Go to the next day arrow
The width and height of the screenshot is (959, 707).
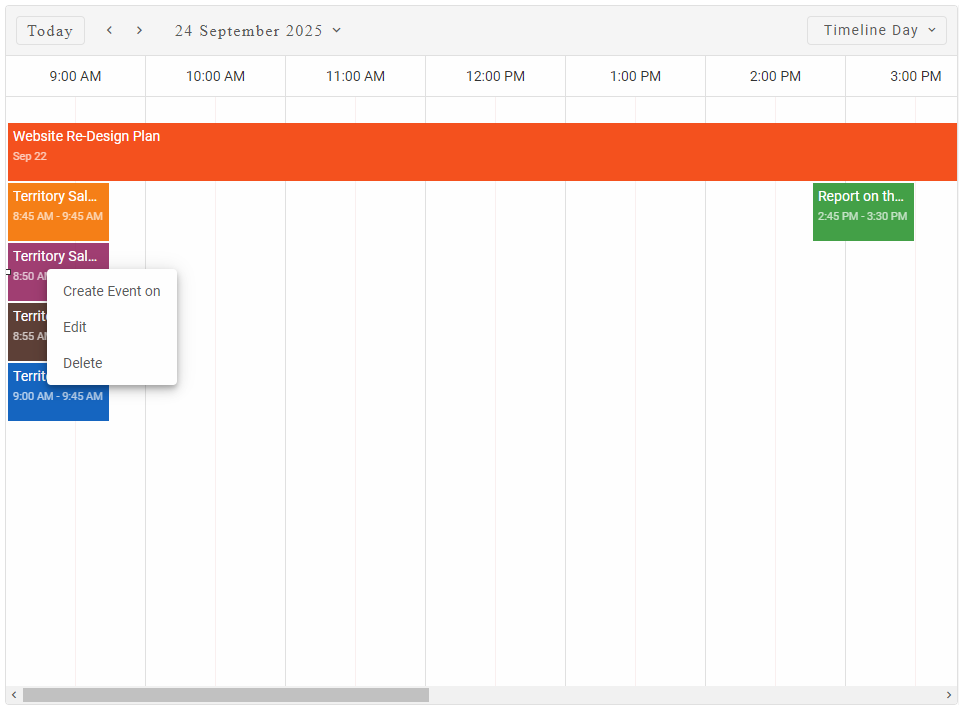click(140, 31)
